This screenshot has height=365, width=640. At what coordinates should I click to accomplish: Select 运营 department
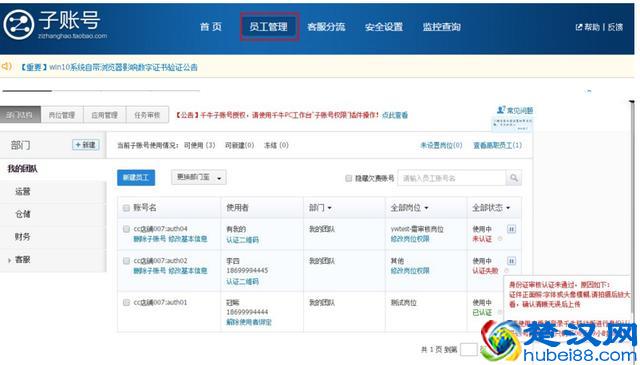(x=22, y=191)
